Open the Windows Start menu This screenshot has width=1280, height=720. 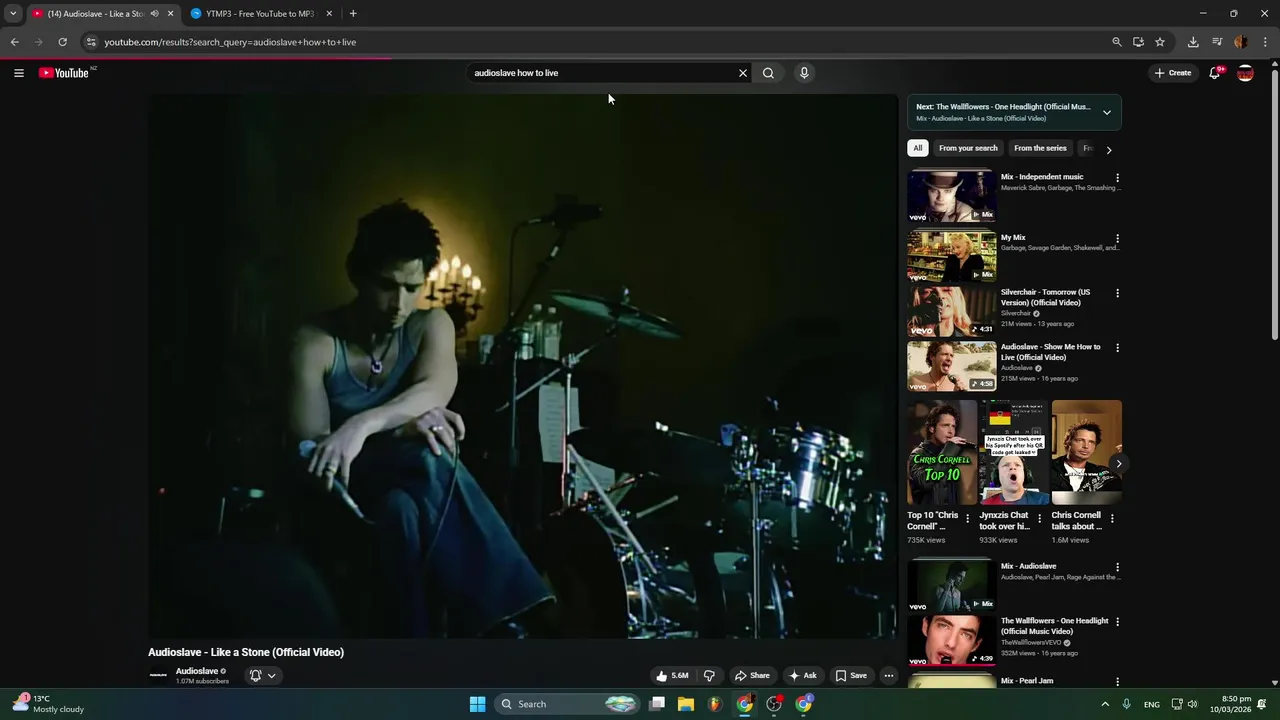tap(478, 704)
